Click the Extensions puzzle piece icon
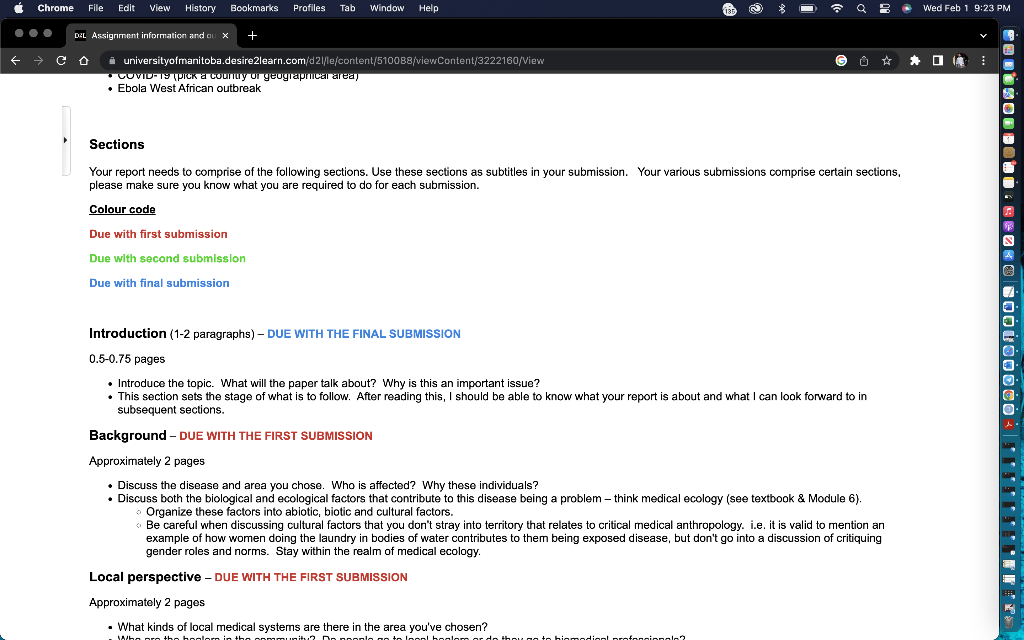The width and height of the screenshot is (1024, 640). [915, 60]
